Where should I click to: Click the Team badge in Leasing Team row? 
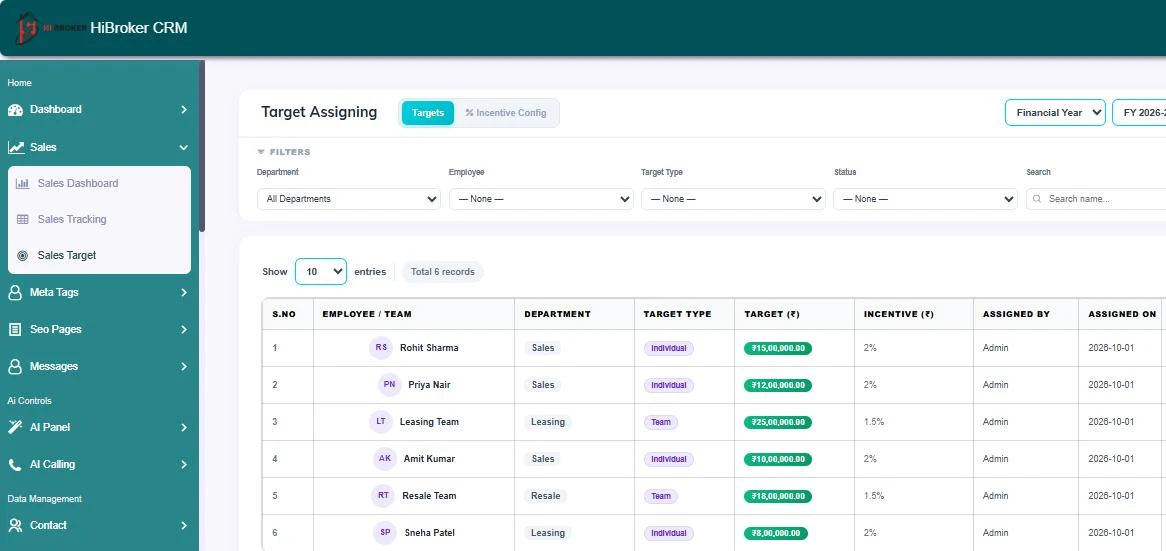(661, 422)
